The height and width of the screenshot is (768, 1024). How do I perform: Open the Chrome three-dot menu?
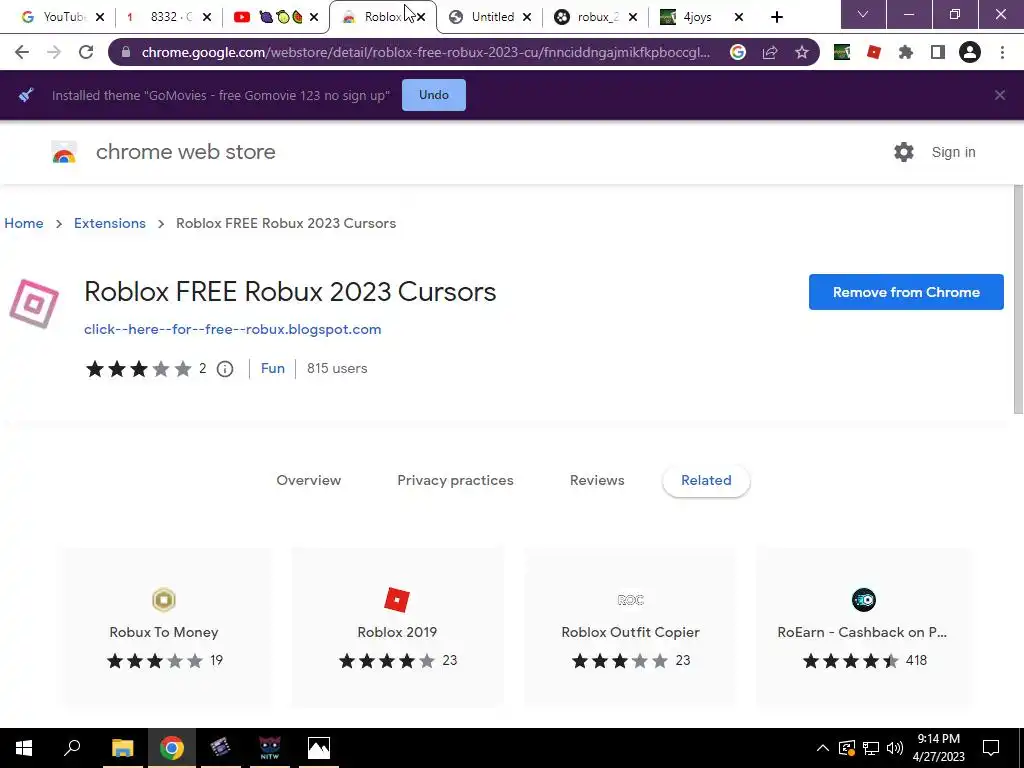point(1002,52)
